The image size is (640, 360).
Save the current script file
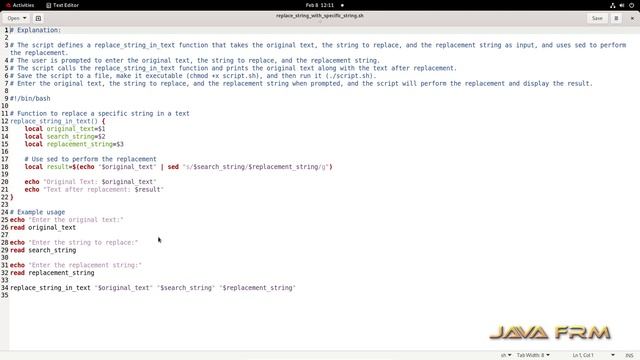tap(597, 18)
